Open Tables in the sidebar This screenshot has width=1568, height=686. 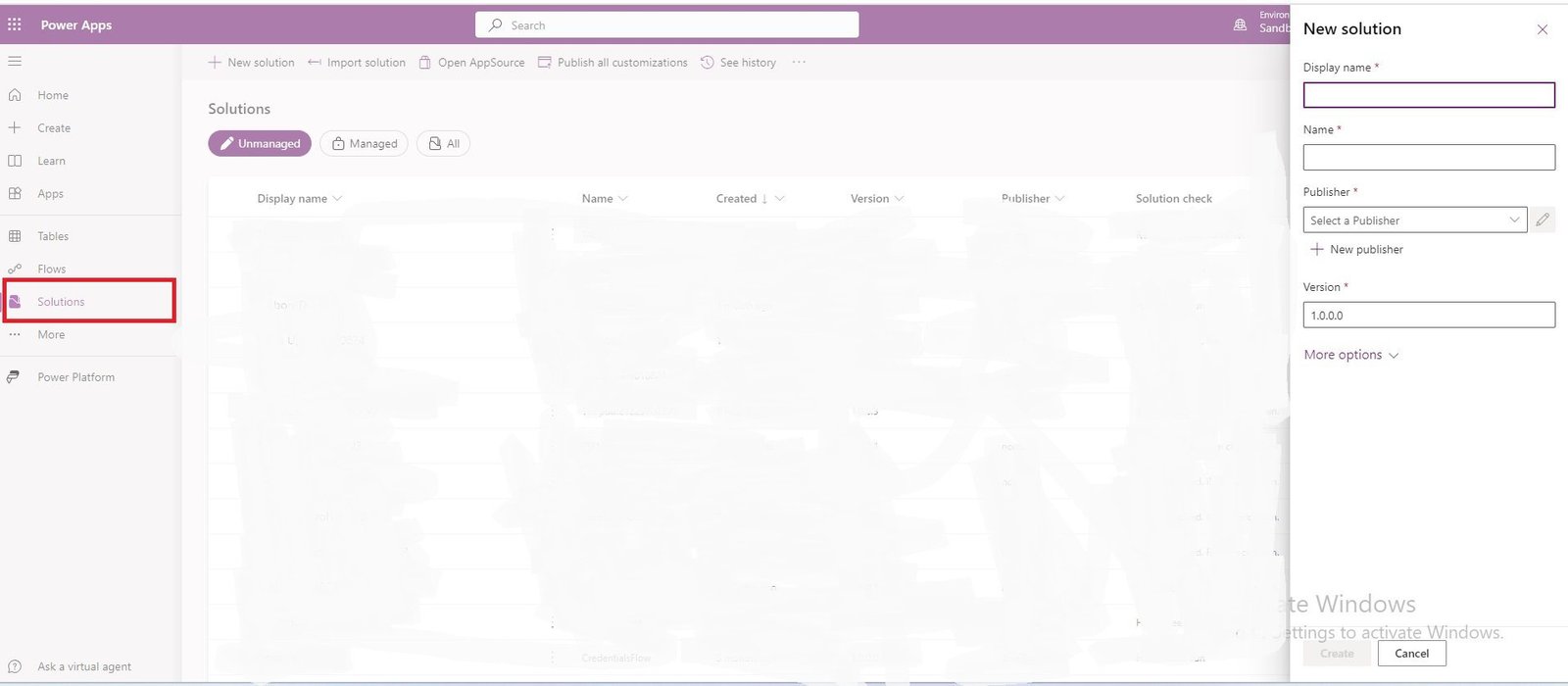click(53, 236)
